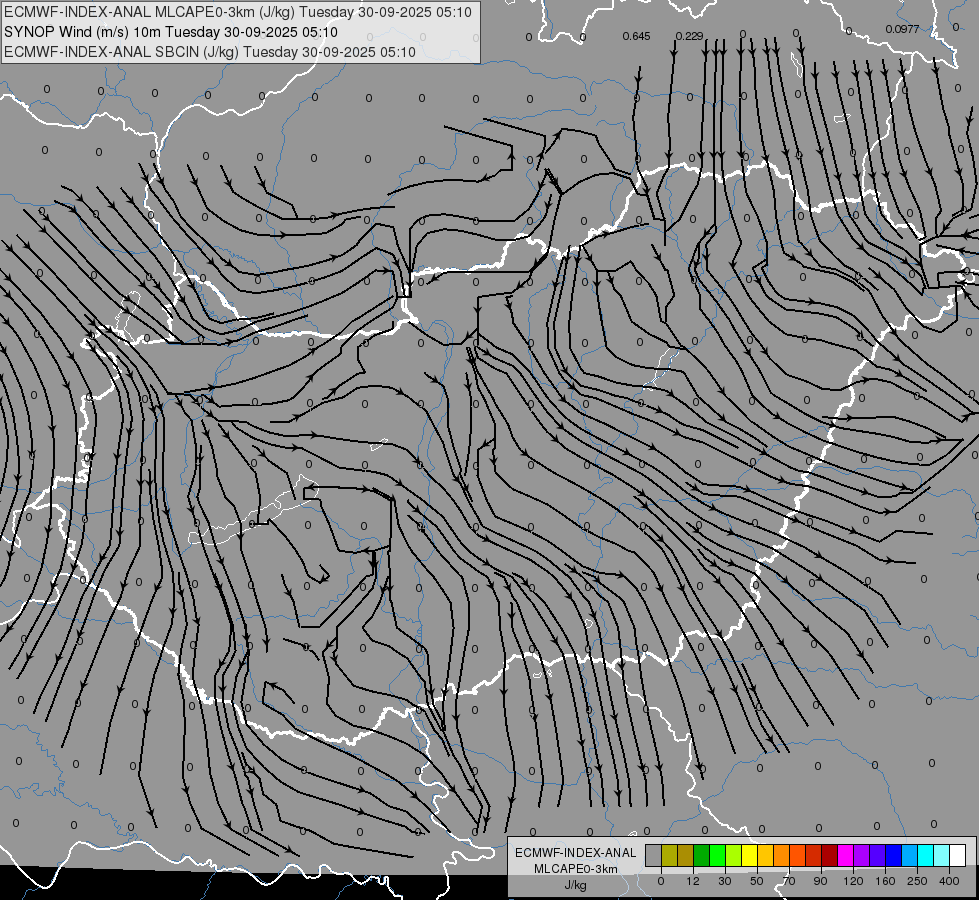Click the legend ECMWF-INDEX-ANAL label
The width and height of the screenshot is (979, 900).
576,853
